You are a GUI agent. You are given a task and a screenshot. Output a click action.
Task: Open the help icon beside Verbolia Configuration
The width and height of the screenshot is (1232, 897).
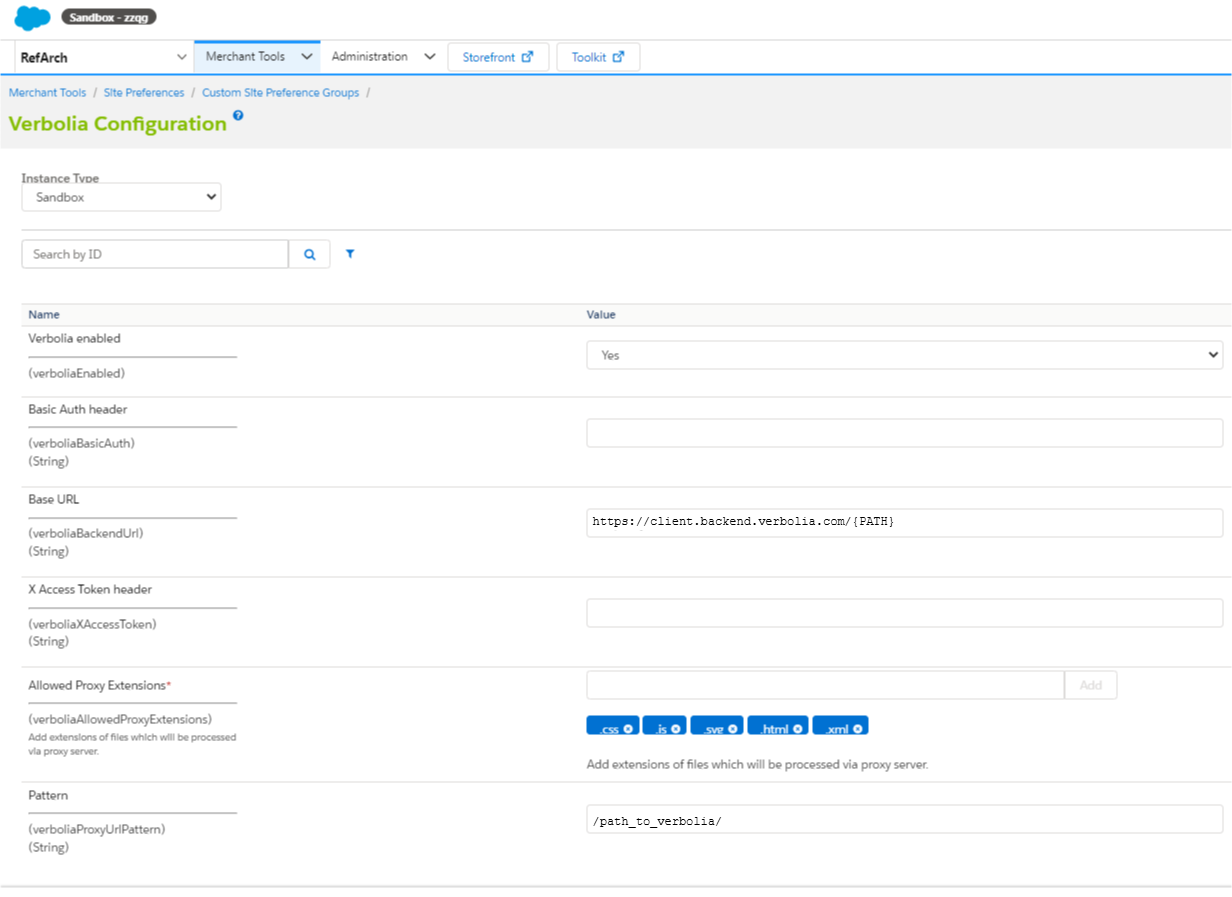coord(238,116)
